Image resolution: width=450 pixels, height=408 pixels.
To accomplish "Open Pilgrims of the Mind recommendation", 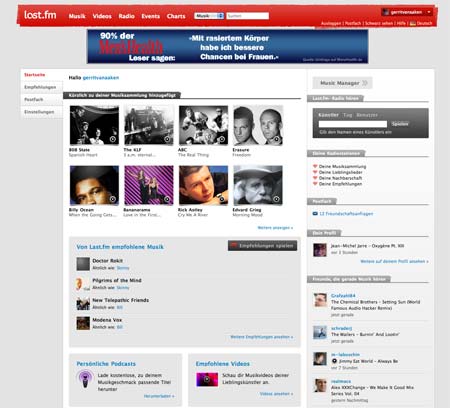I will pos(117,280).
